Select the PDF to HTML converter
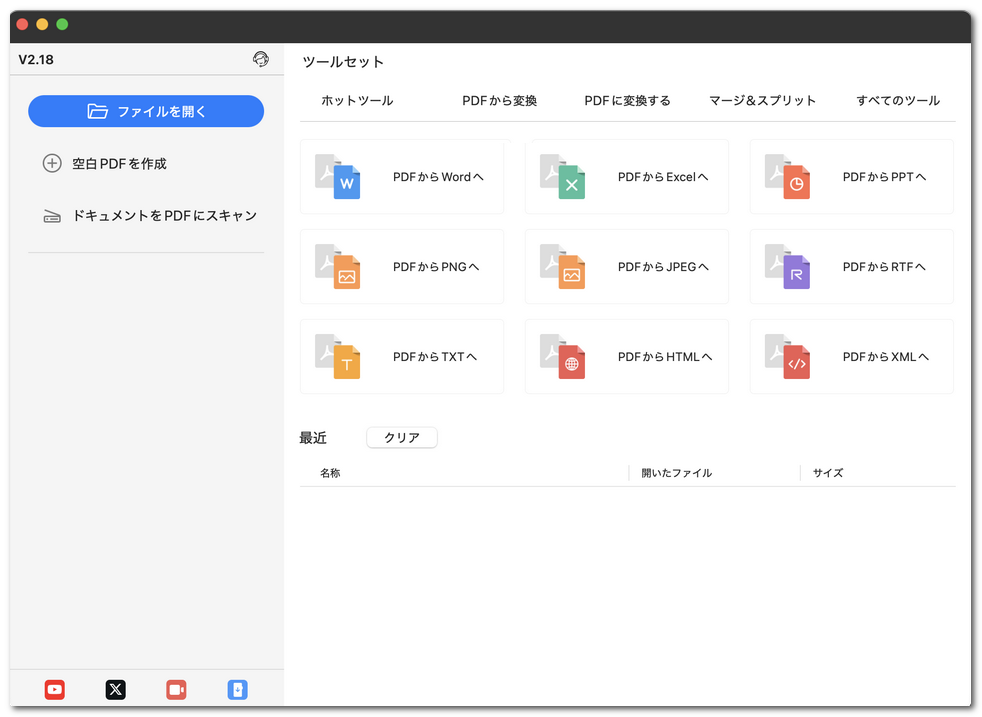 (x=626, y=356)
